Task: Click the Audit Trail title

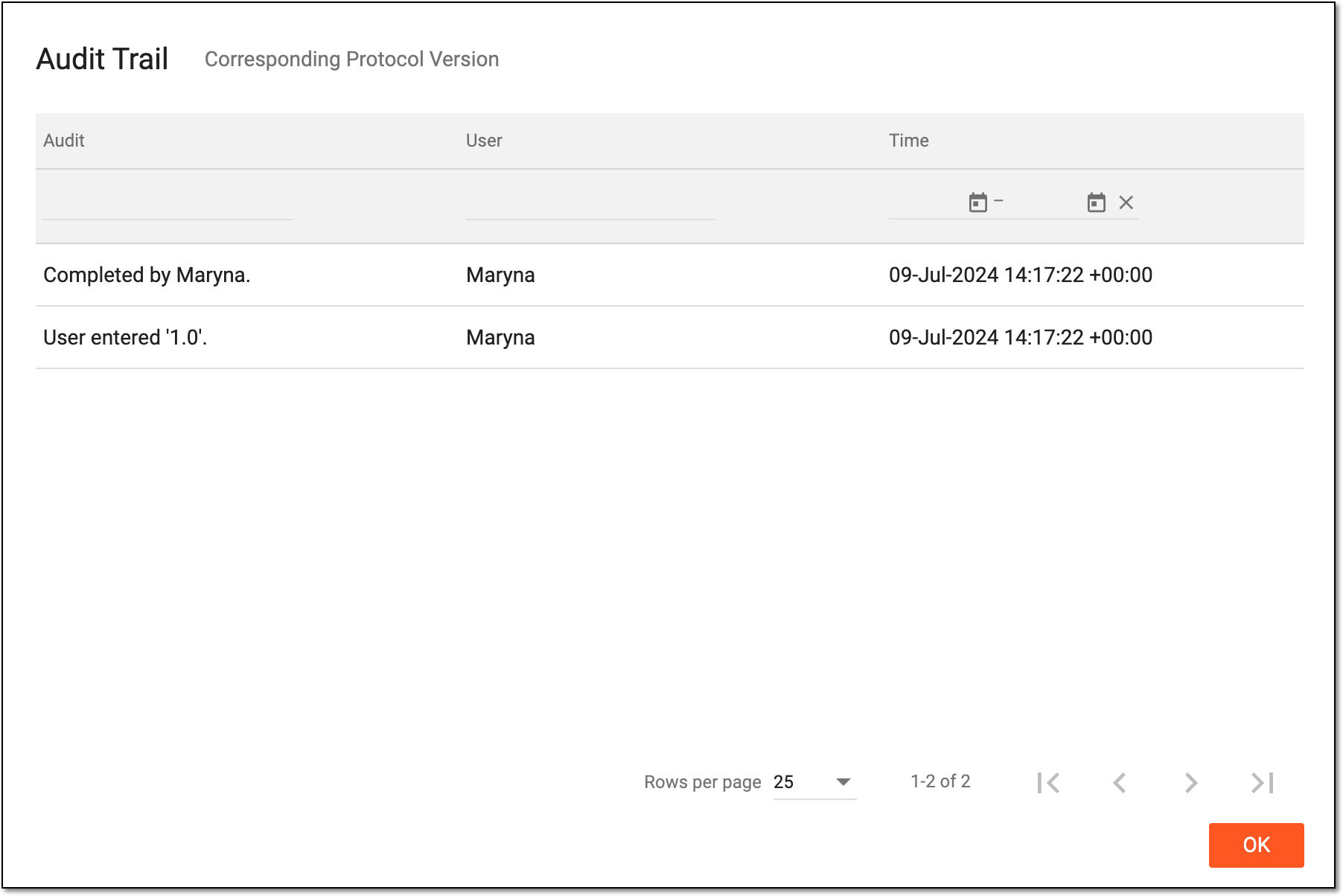Action: click(x=102, y=59)
